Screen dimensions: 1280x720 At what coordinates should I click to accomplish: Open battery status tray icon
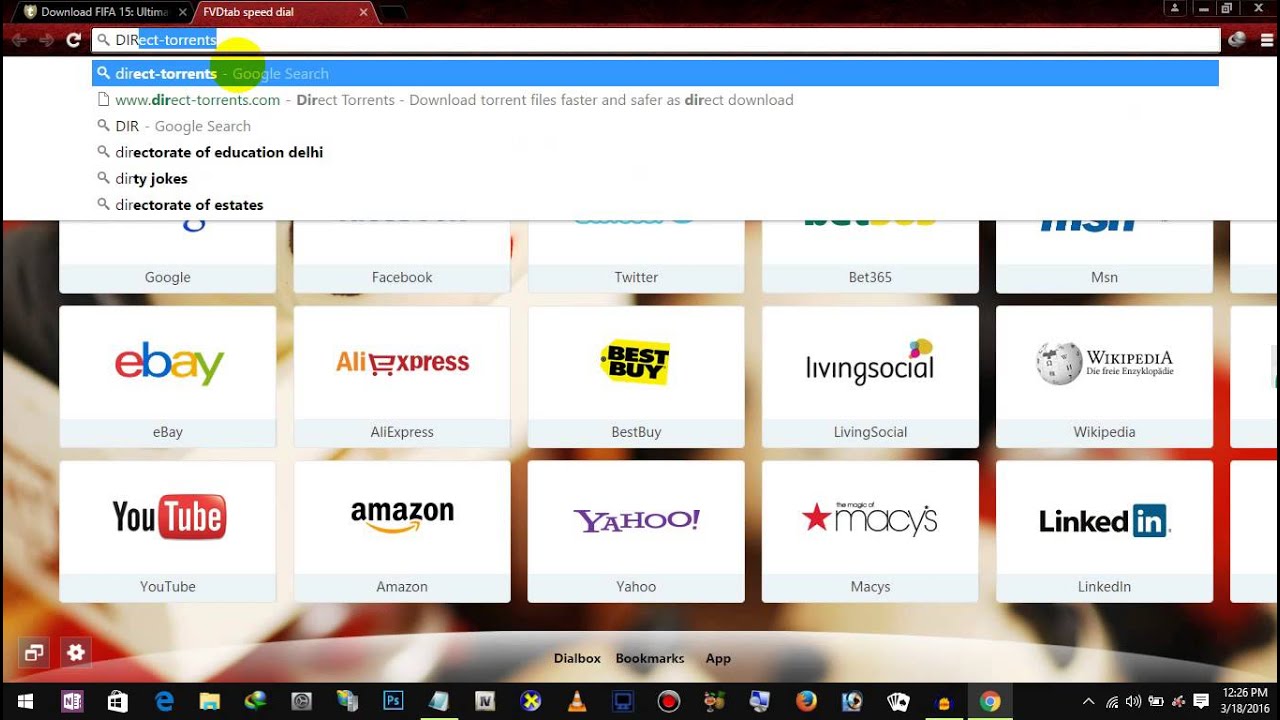pyautogui.click(x=1156, y=701)
